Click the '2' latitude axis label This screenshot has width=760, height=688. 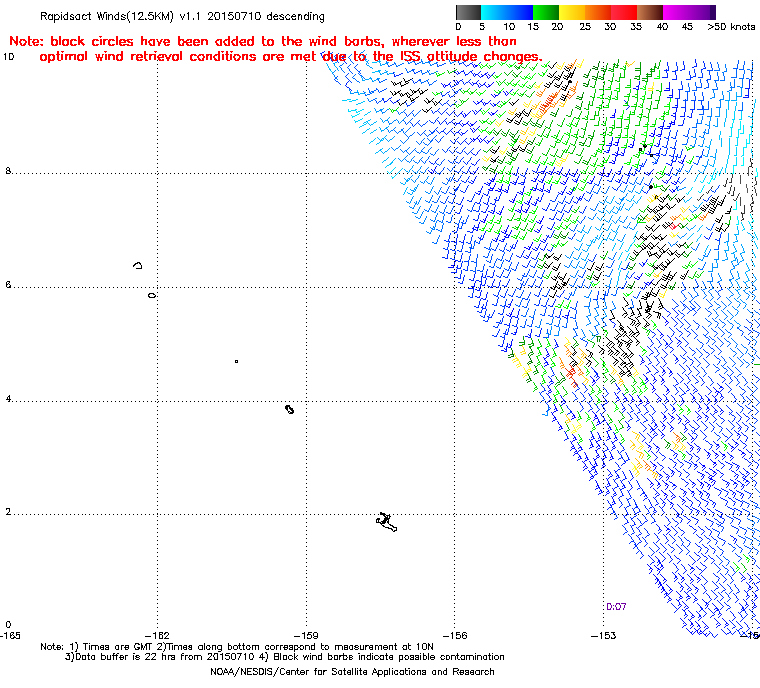(x=8, y=512)
